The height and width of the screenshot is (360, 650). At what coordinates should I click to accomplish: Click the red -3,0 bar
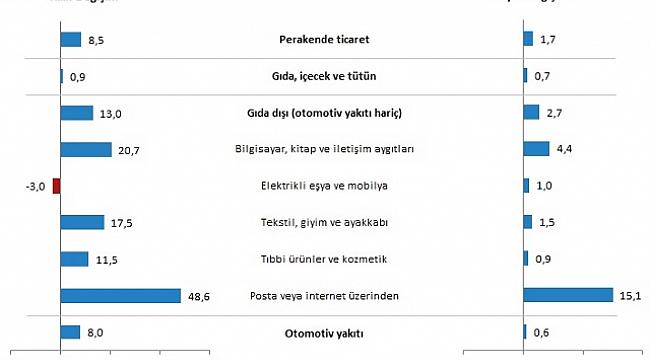56,186
